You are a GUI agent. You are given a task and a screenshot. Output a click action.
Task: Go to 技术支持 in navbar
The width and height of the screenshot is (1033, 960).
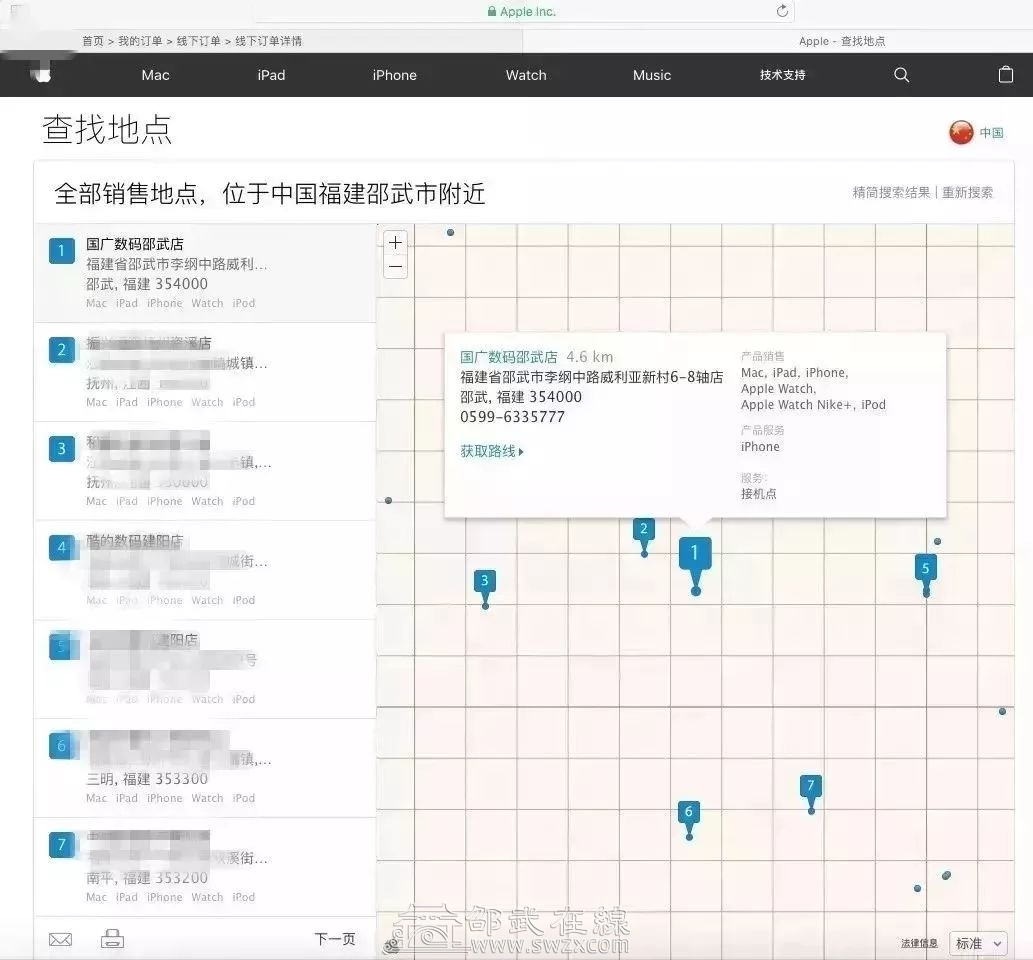[x=782, y=75]
